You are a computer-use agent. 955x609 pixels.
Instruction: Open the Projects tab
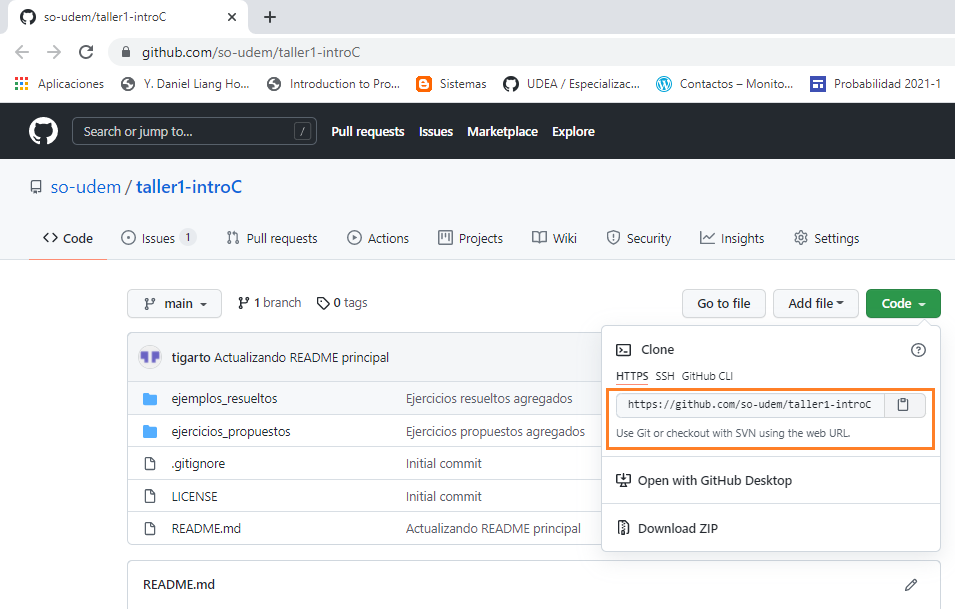[470, 238]
